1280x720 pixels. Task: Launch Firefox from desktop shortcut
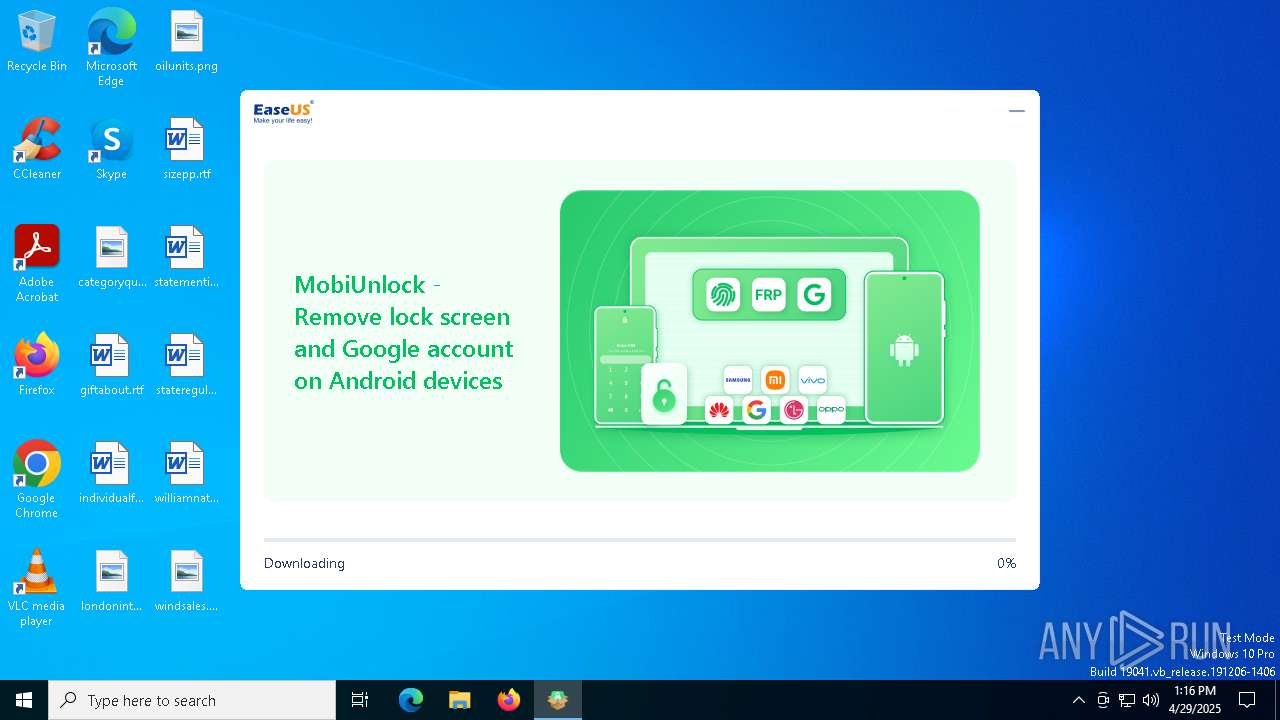37,365
